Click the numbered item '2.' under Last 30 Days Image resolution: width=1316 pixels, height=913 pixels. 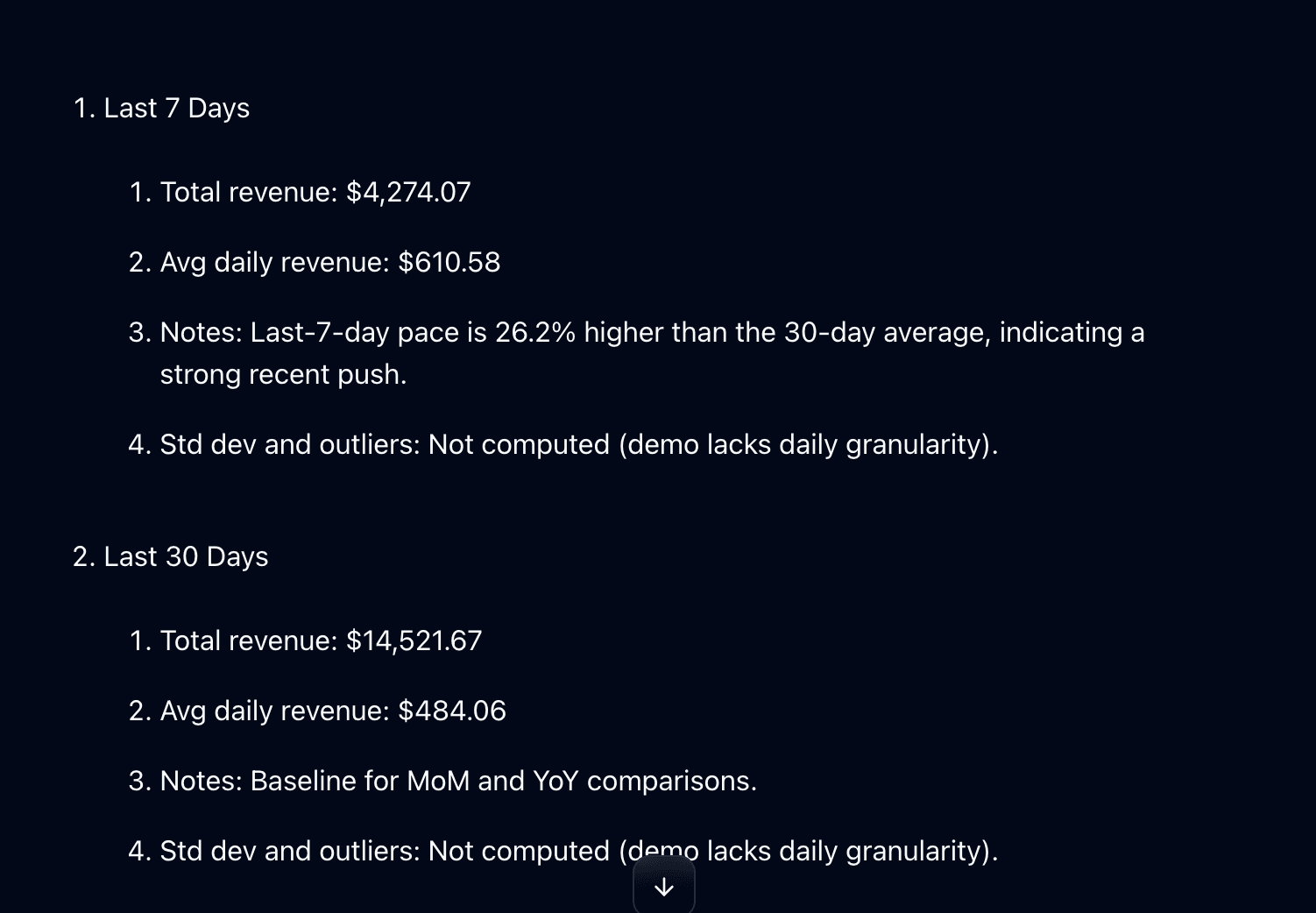(140, 711)
